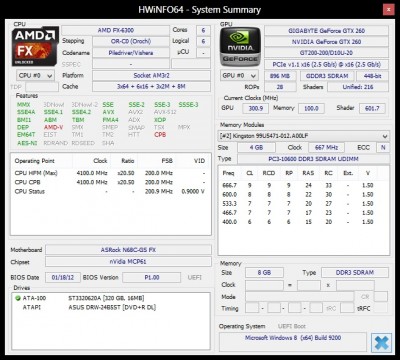Click the NVIDIA GeForce GTX 260 field
This screenshot has height=360, width=400.
[326, 42]
